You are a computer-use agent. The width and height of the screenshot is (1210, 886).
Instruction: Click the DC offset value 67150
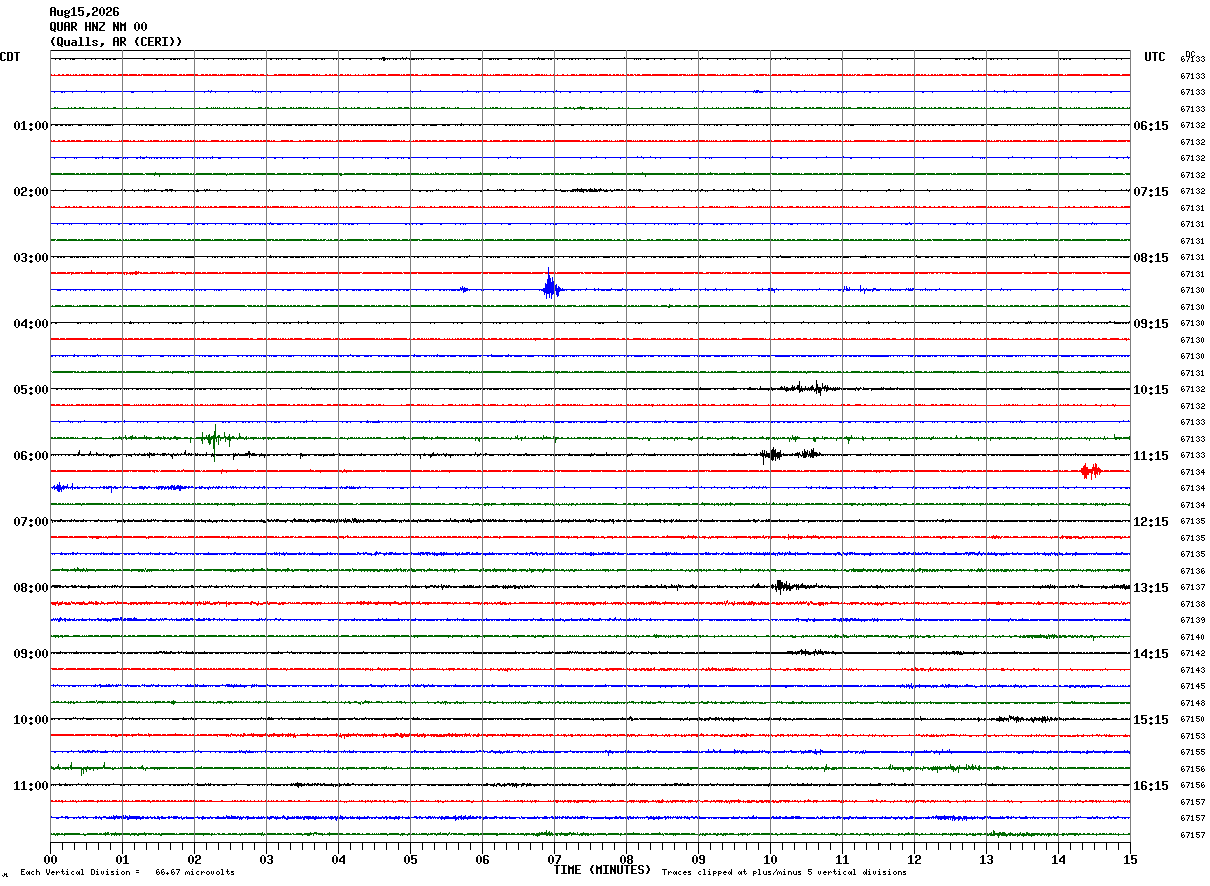1192,720
